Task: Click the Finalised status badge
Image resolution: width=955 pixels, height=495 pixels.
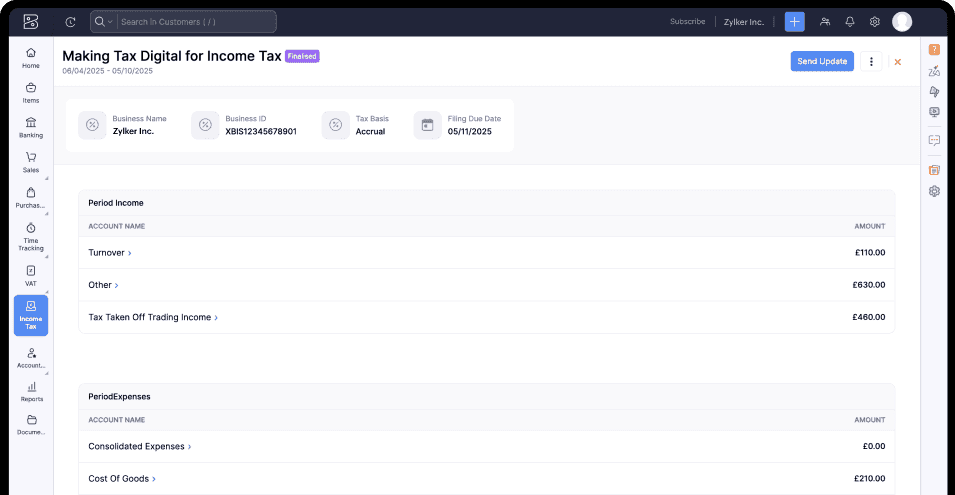Action: tap(302, 56)
